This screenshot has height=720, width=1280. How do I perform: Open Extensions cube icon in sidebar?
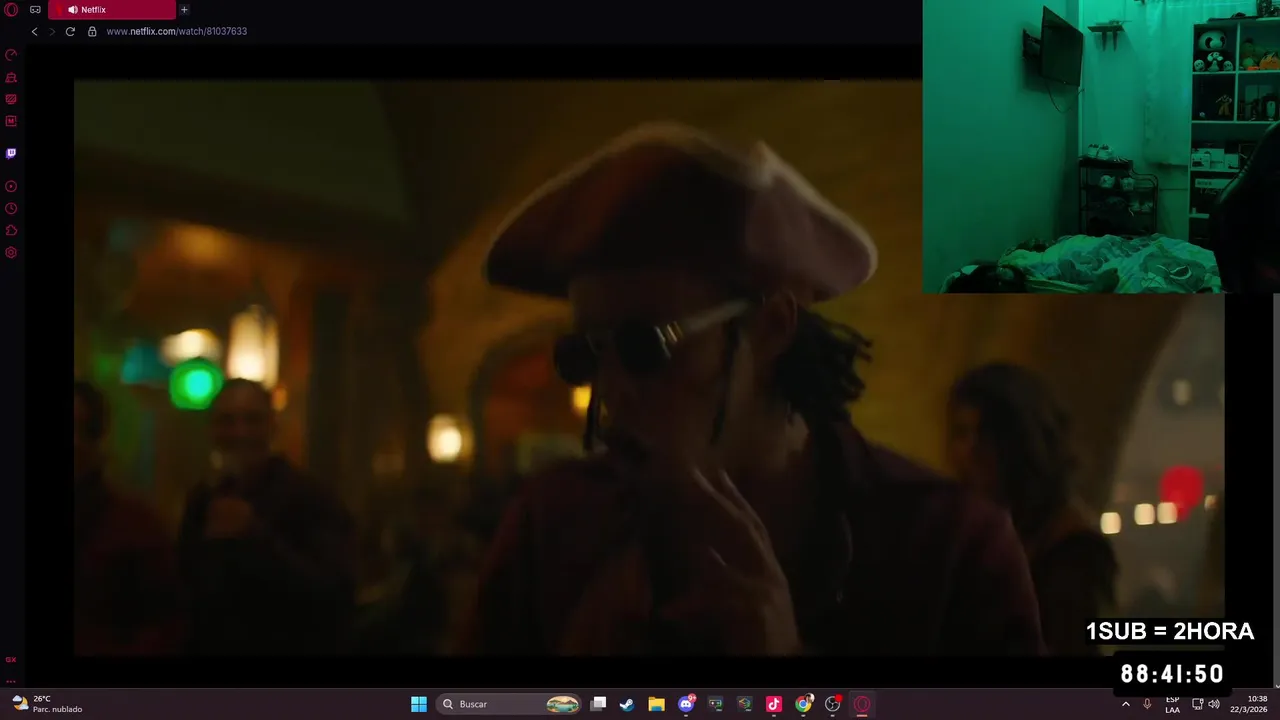[x=11, y=230]
